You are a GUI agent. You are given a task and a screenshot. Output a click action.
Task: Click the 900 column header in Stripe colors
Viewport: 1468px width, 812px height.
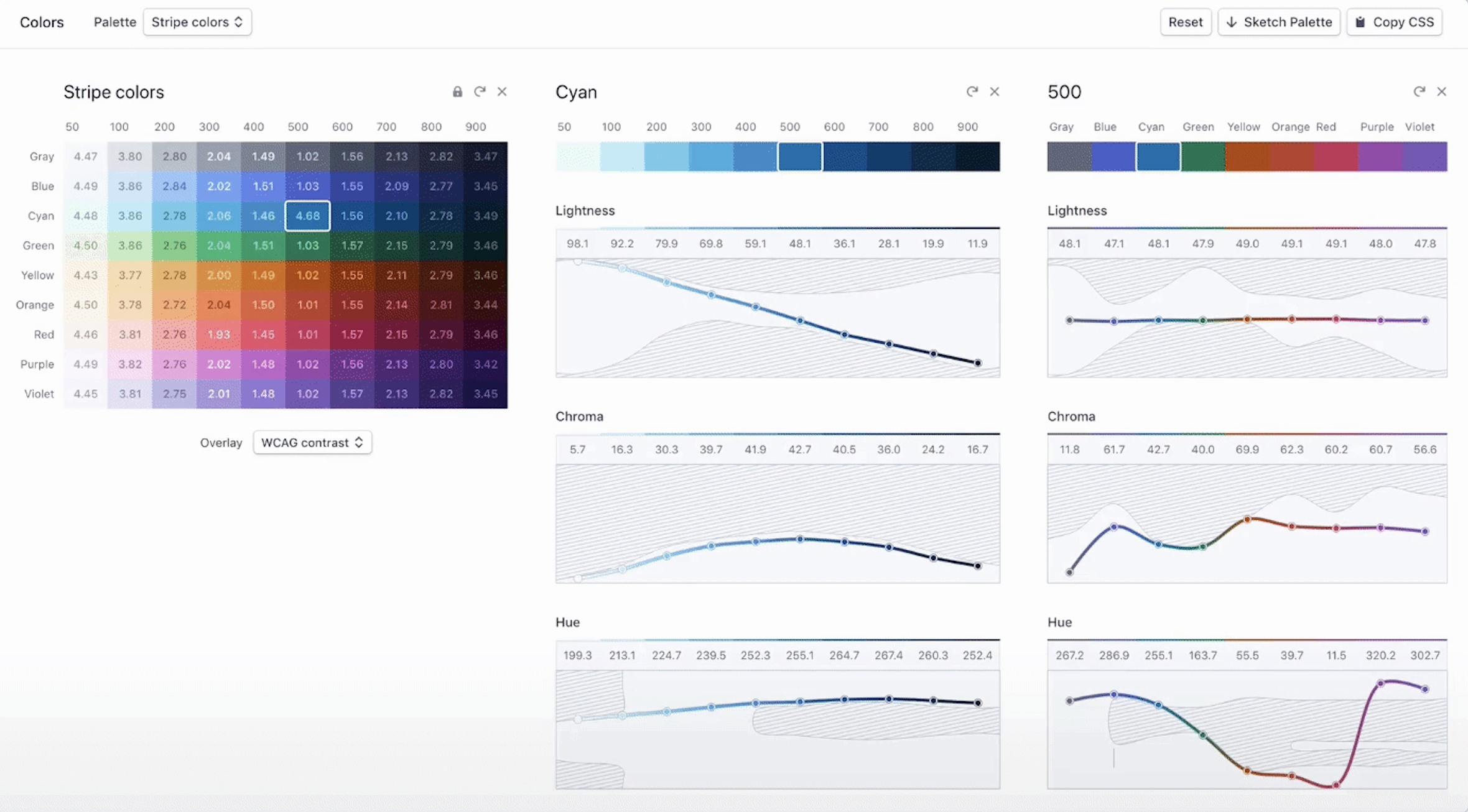tap(476, 127)
